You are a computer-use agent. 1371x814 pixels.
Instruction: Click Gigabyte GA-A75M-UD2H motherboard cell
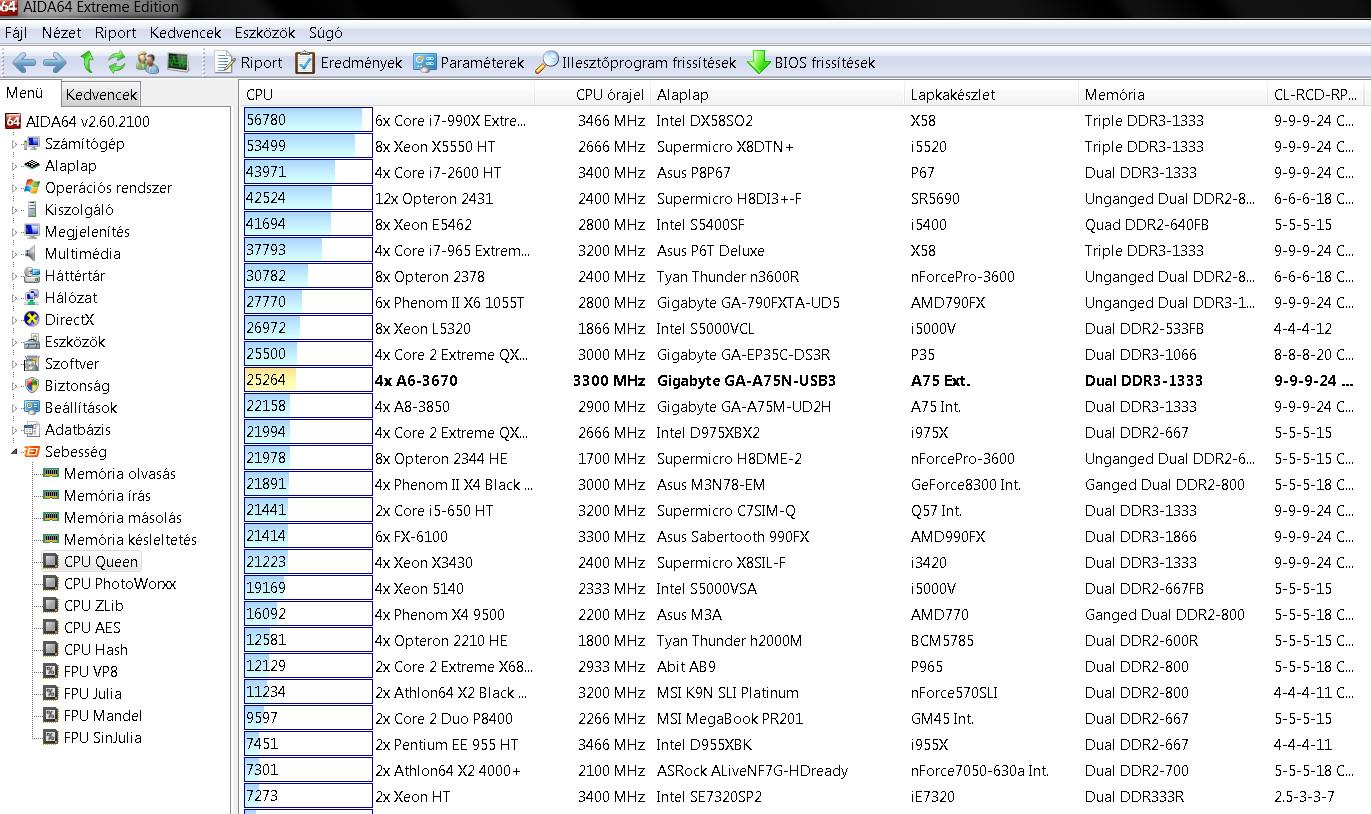coord(744,407)
